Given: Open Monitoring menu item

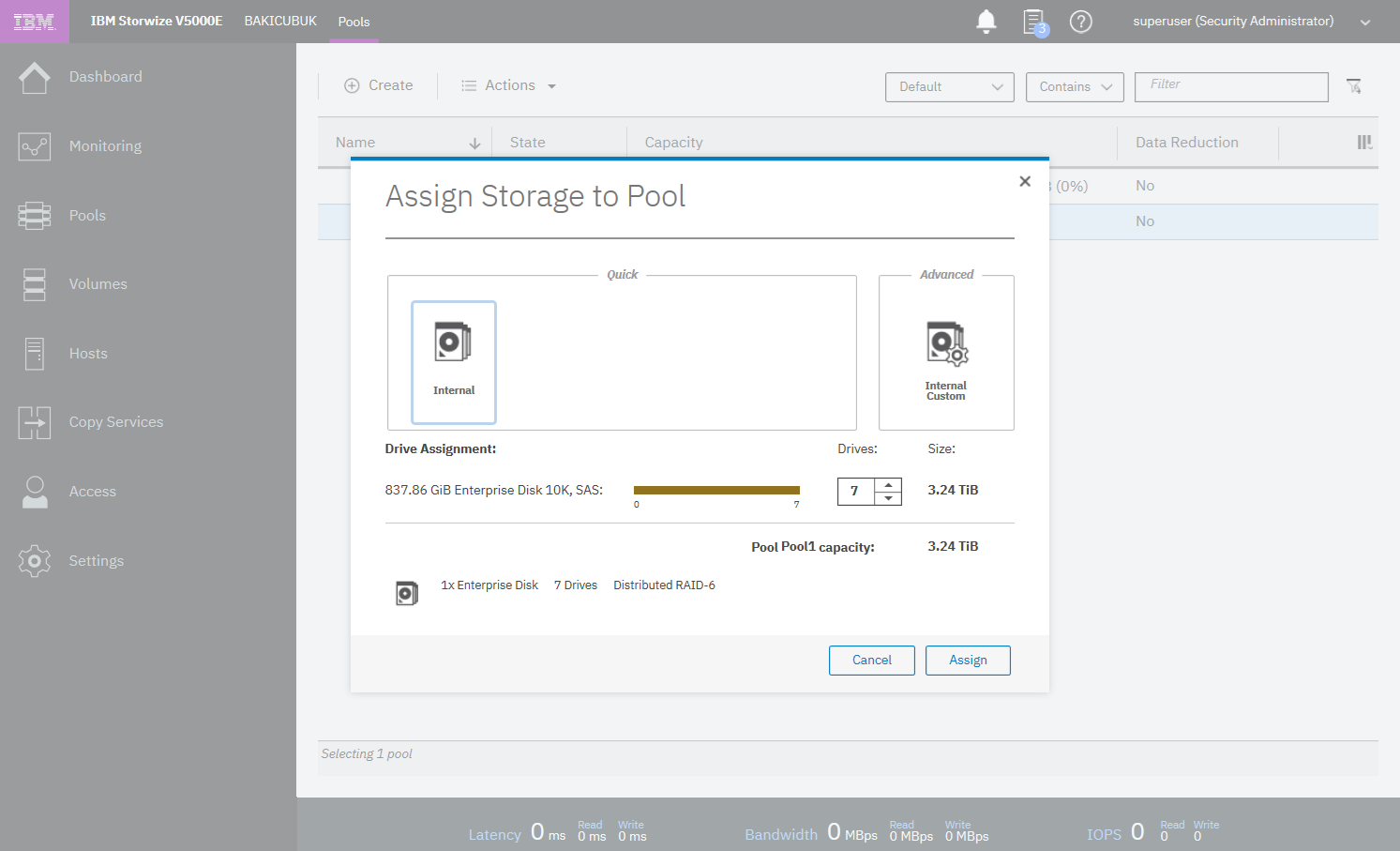Looking at the screenshot, I should coord(106,146).
